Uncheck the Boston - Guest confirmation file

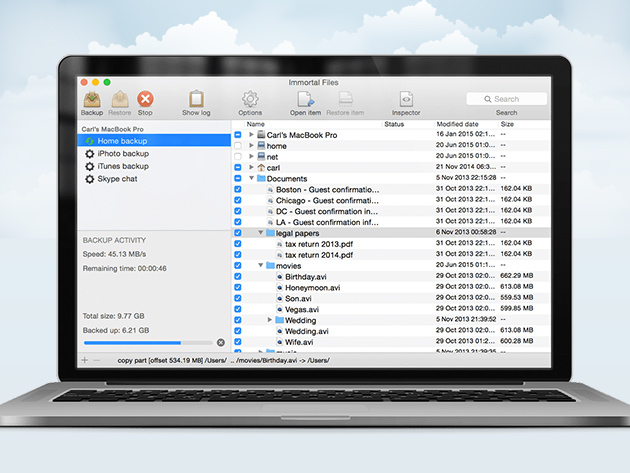(238, 189)
